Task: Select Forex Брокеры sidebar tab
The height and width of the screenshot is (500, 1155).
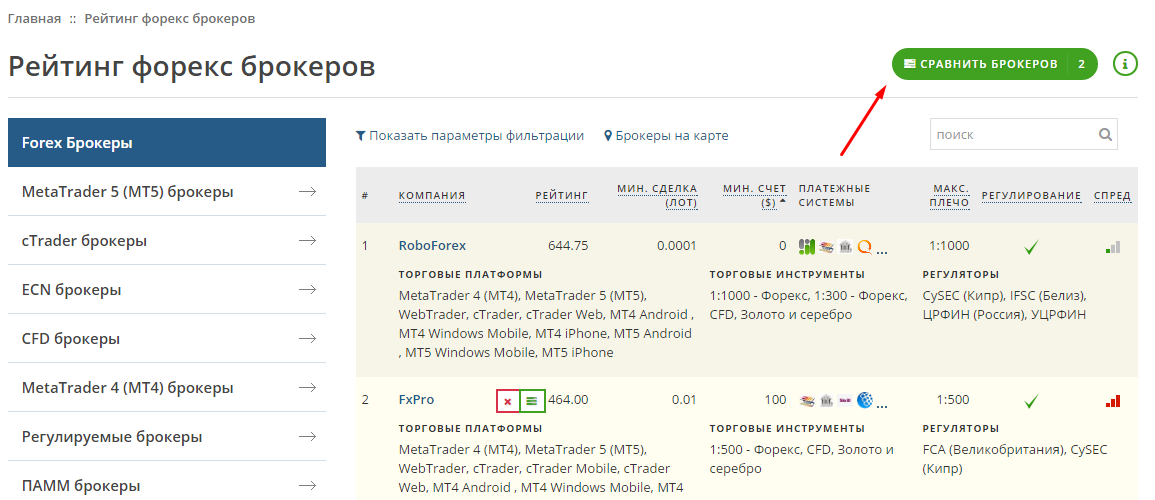Action: click(167, 143)
